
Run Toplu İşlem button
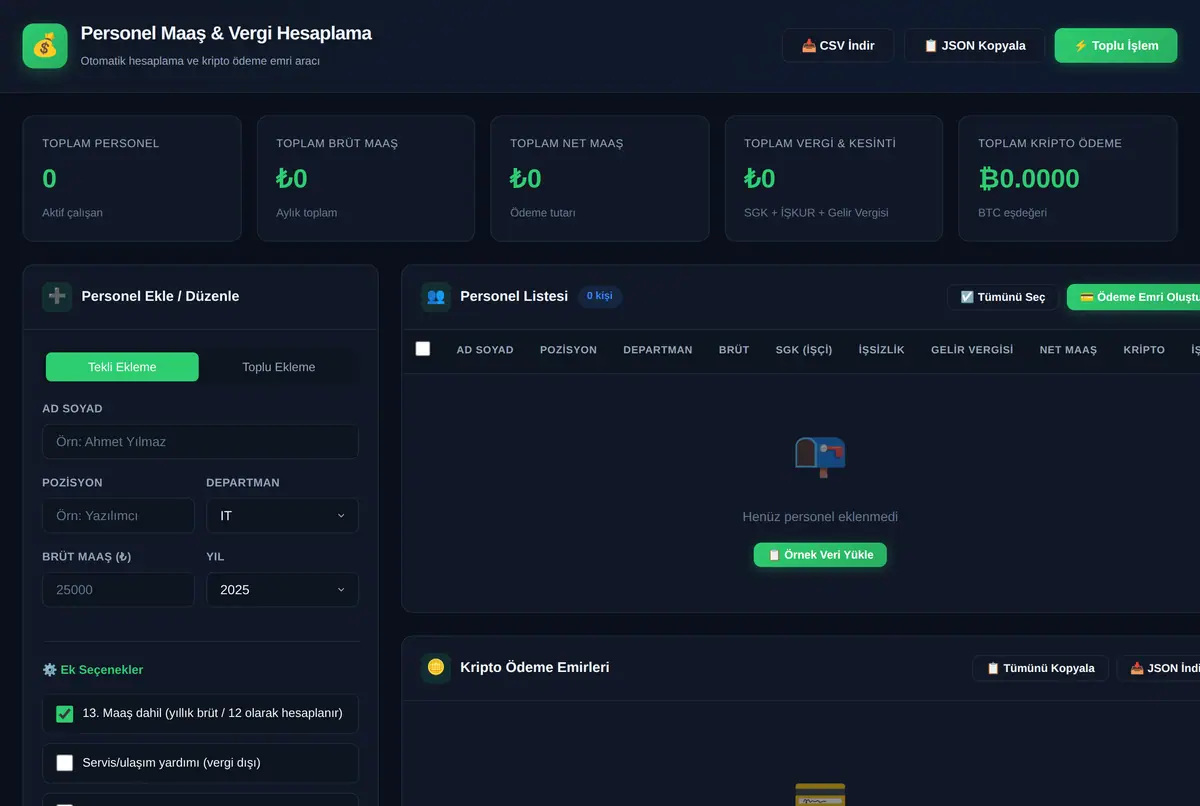coord(1116,45)
